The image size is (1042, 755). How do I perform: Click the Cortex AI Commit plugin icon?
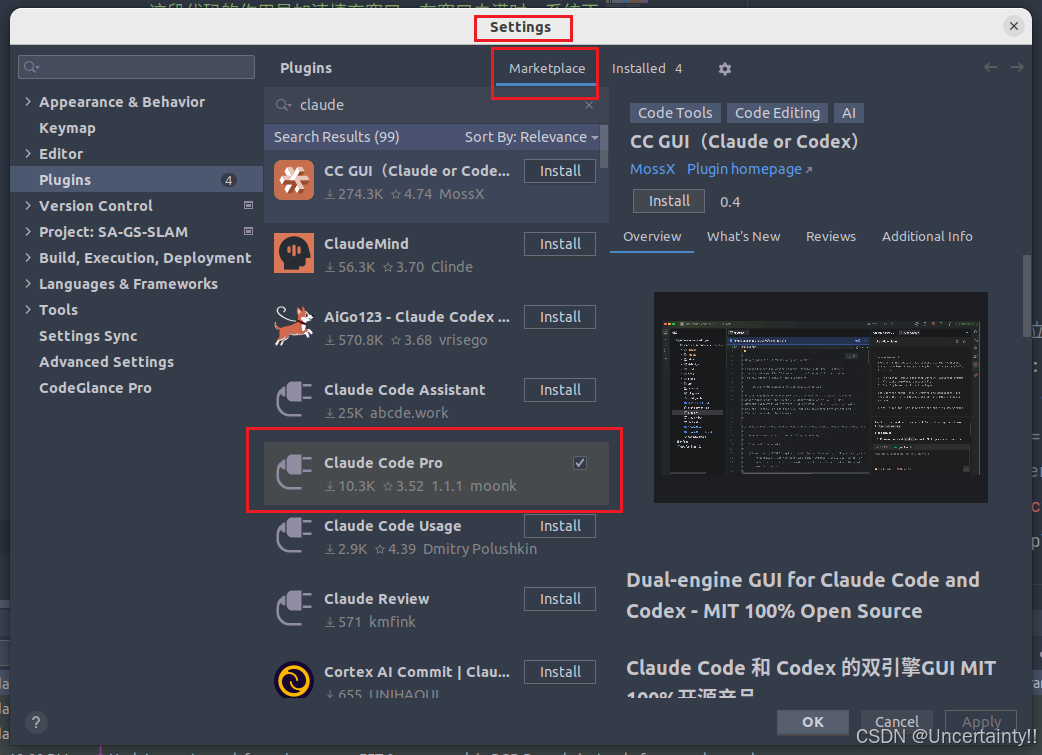tap(294, 679)
